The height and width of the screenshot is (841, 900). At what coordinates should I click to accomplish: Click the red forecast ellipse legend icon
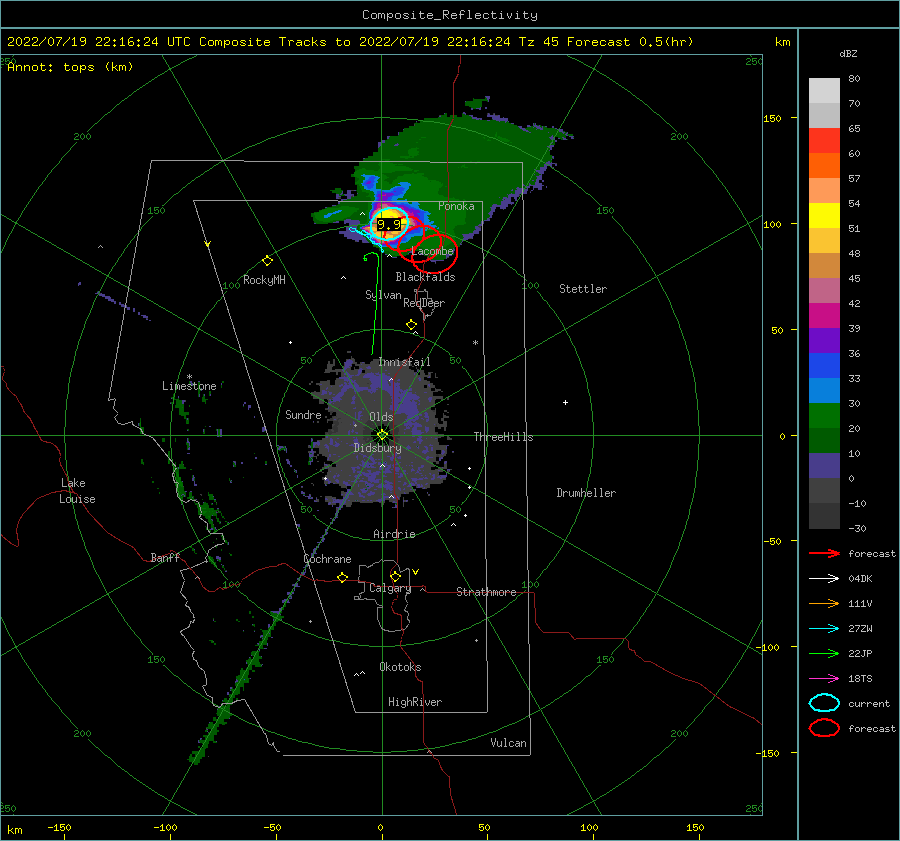tap(824, 728)
